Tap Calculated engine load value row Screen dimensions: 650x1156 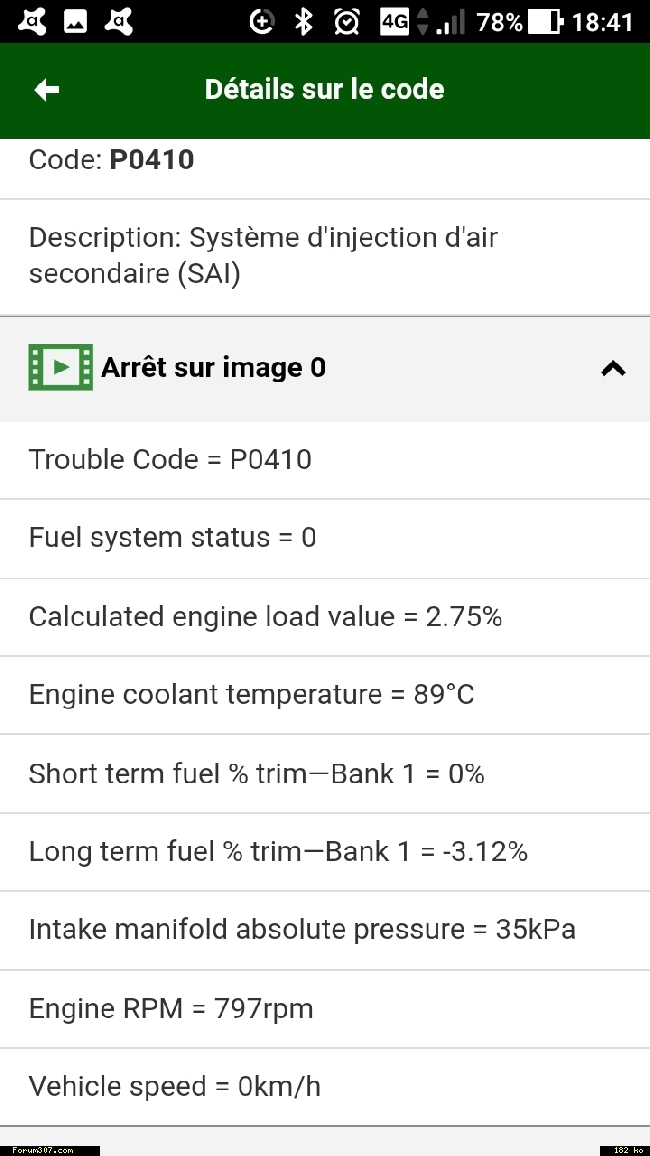325,617
